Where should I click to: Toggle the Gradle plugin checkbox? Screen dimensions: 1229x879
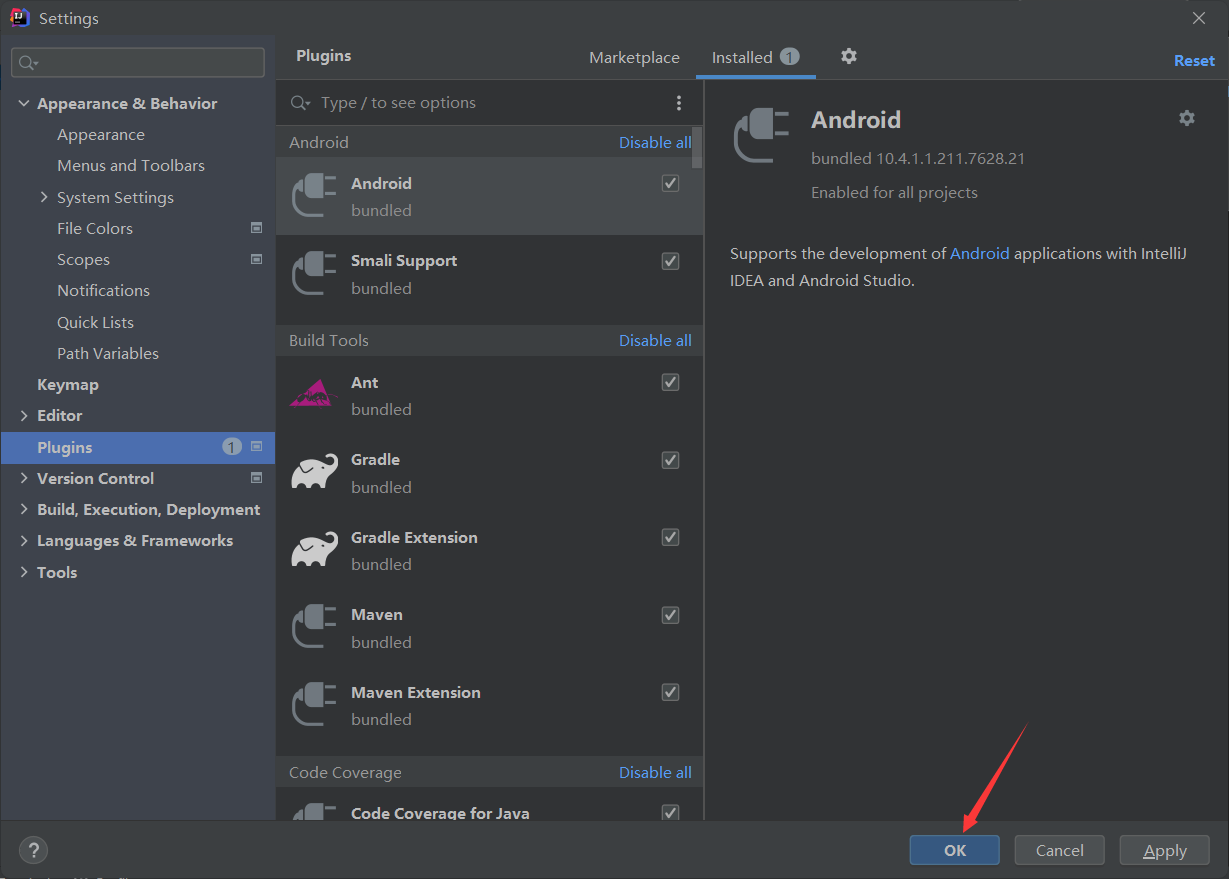click(671, 460)
